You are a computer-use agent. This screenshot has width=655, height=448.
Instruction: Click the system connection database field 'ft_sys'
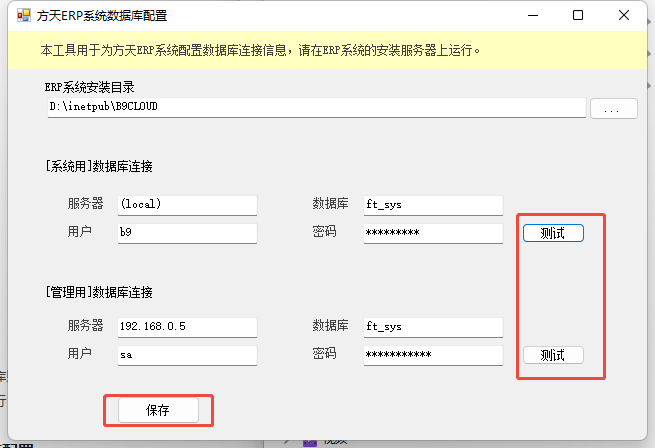[433, 205]
